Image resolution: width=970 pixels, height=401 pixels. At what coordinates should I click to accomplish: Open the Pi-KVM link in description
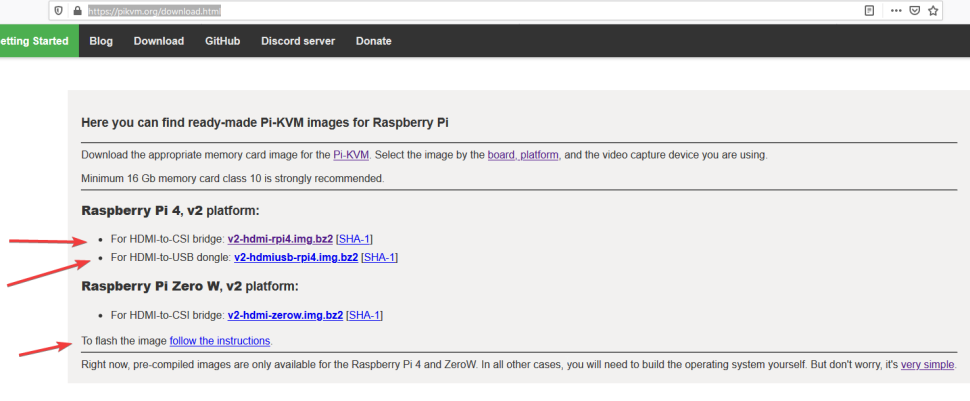tap(351, 155)
